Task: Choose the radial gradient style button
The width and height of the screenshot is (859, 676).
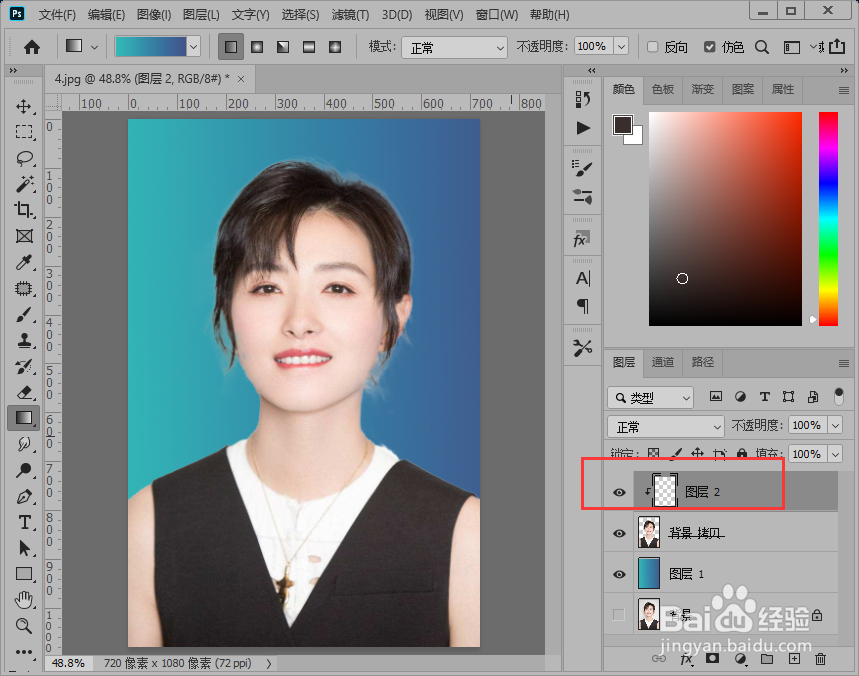Action: coord(257,47)
